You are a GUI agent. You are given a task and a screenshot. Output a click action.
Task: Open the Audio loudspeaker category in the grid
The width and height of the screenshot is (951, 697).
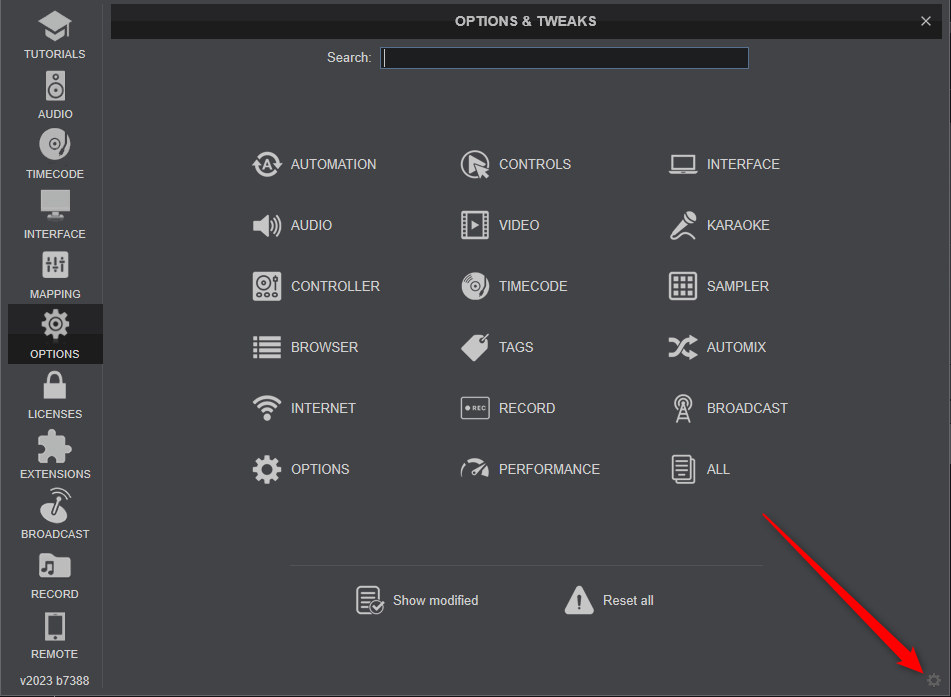[x=292, y=226]
